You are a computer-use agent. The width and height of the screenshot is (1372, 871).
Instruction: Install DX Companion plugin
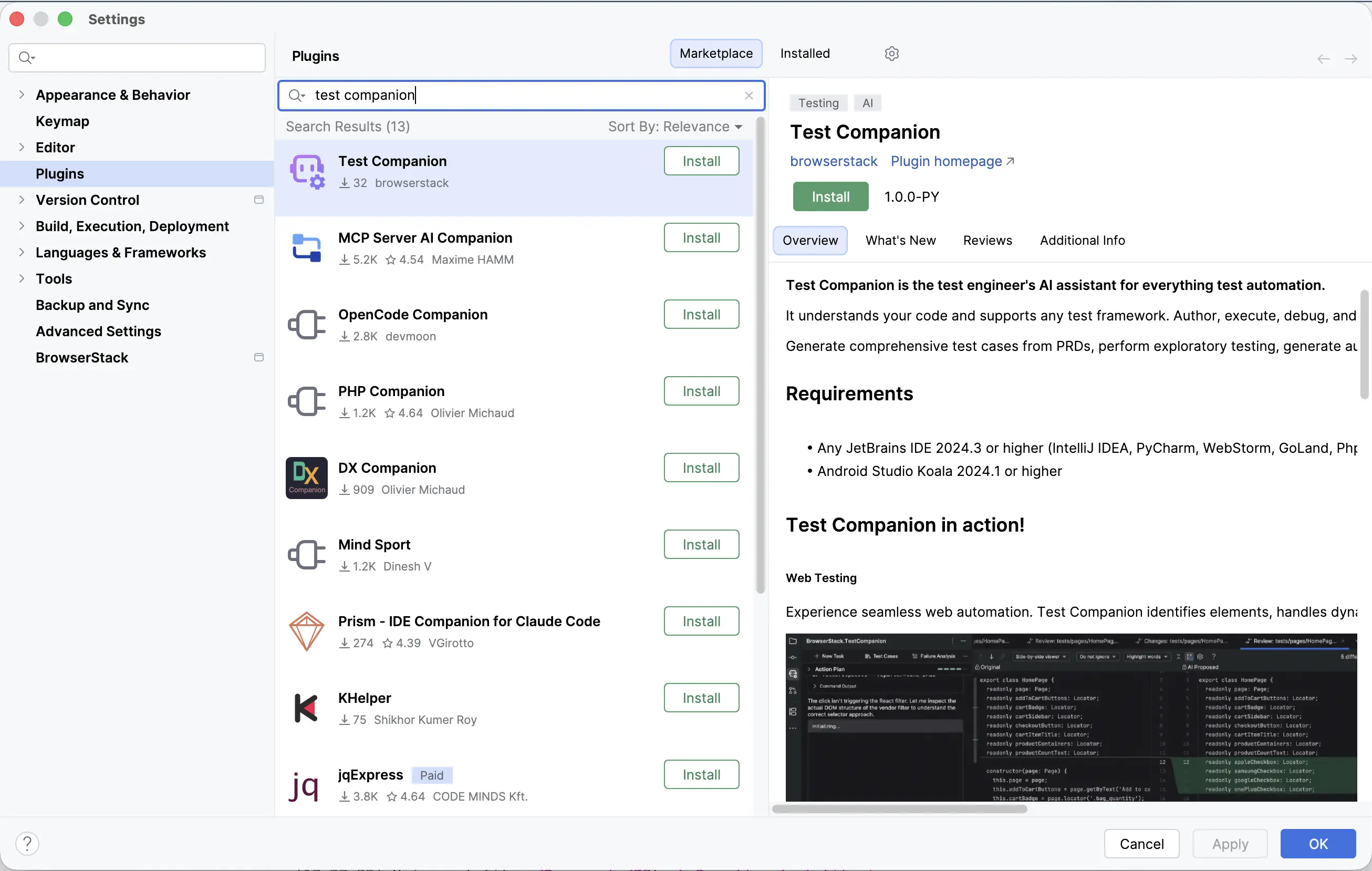coord(701,468)
